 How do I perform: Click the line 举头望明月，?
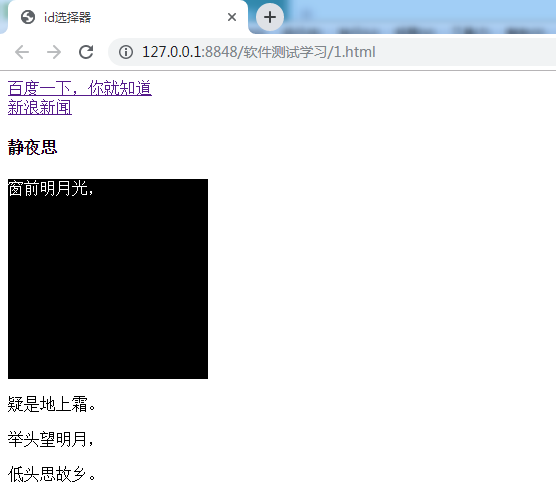coord(50,439)
